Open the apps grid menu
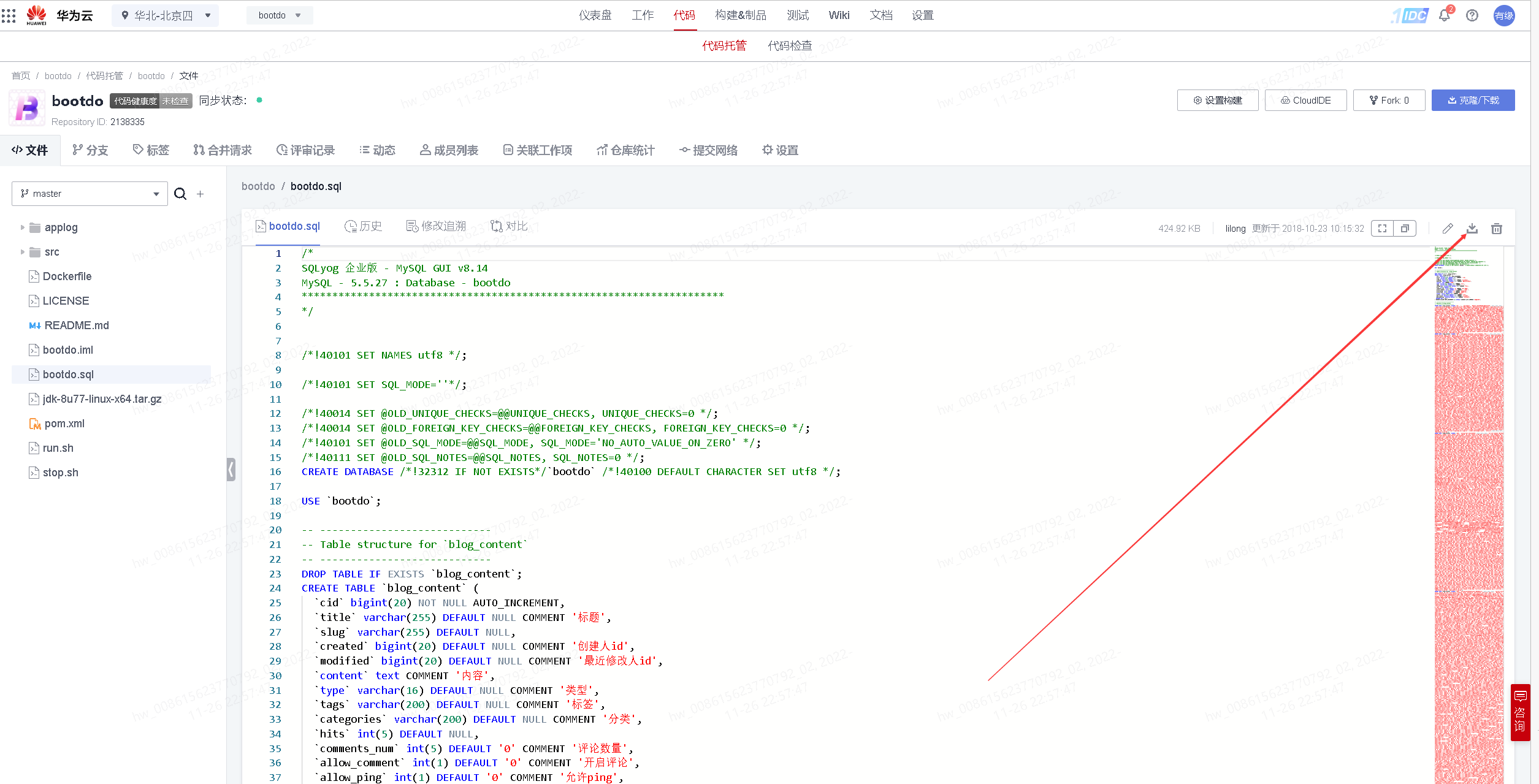Screen dimensions: 1539x784 pyautogui.click(x=9, y=15)
